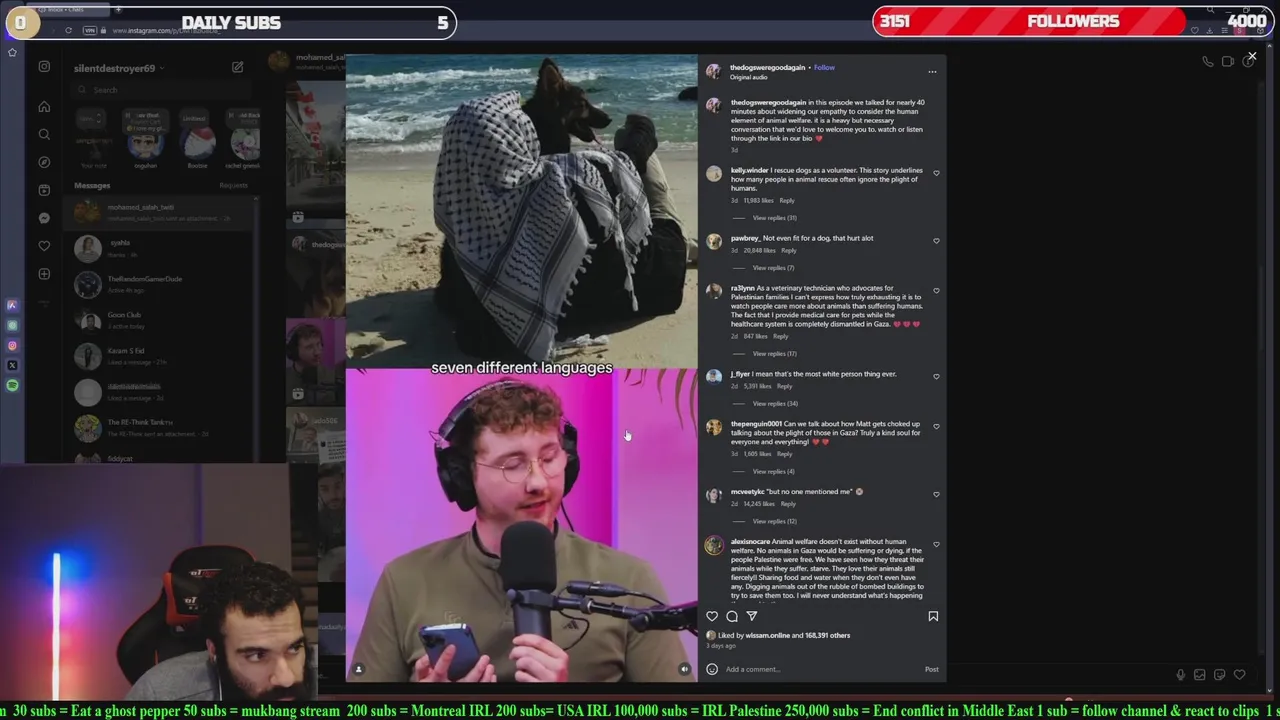Start a video call from the chat header
This screenshot has width=1280, height=720.
(x=1228, y=62)
